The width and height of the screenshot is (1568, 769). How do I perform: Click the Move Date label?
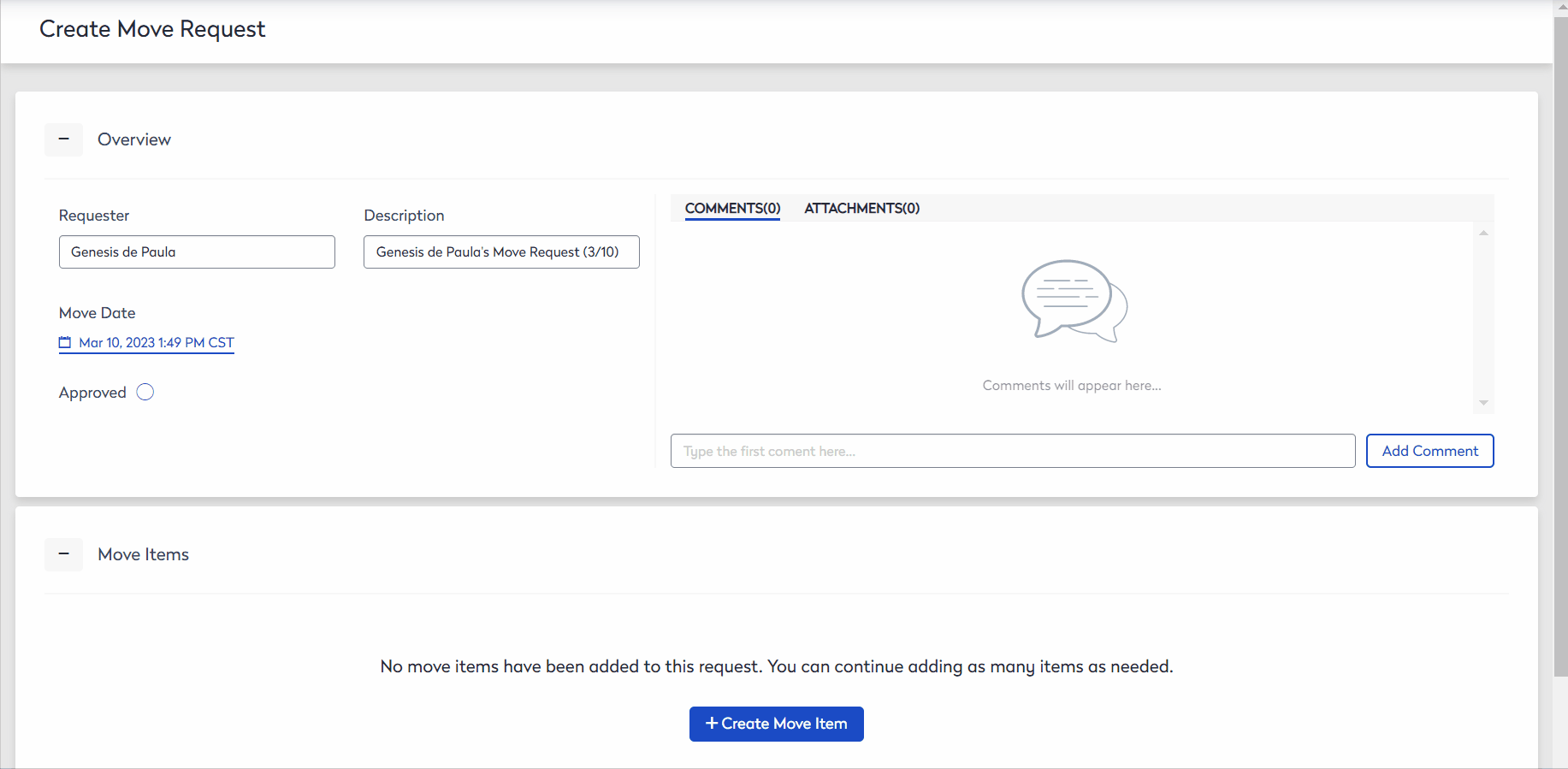[x=97, y=313]
